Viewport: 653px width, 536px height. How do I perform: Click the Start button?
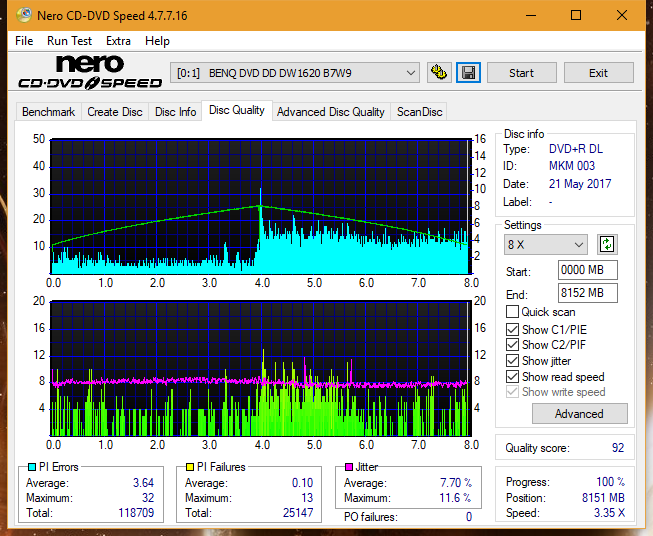pyautogui.click(x=521, y=73)
